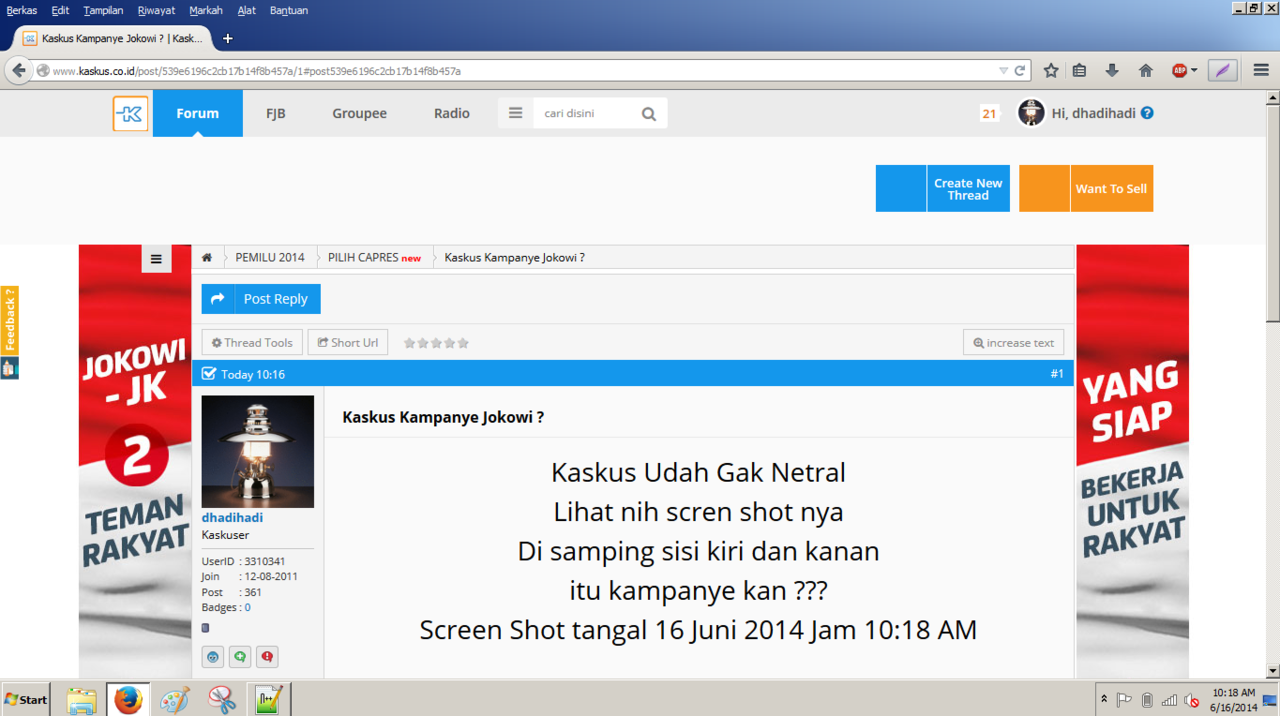Open the bookmarks list icon
The height and width of the screenshot is (716, 1280).
[x=1079, y=71]
